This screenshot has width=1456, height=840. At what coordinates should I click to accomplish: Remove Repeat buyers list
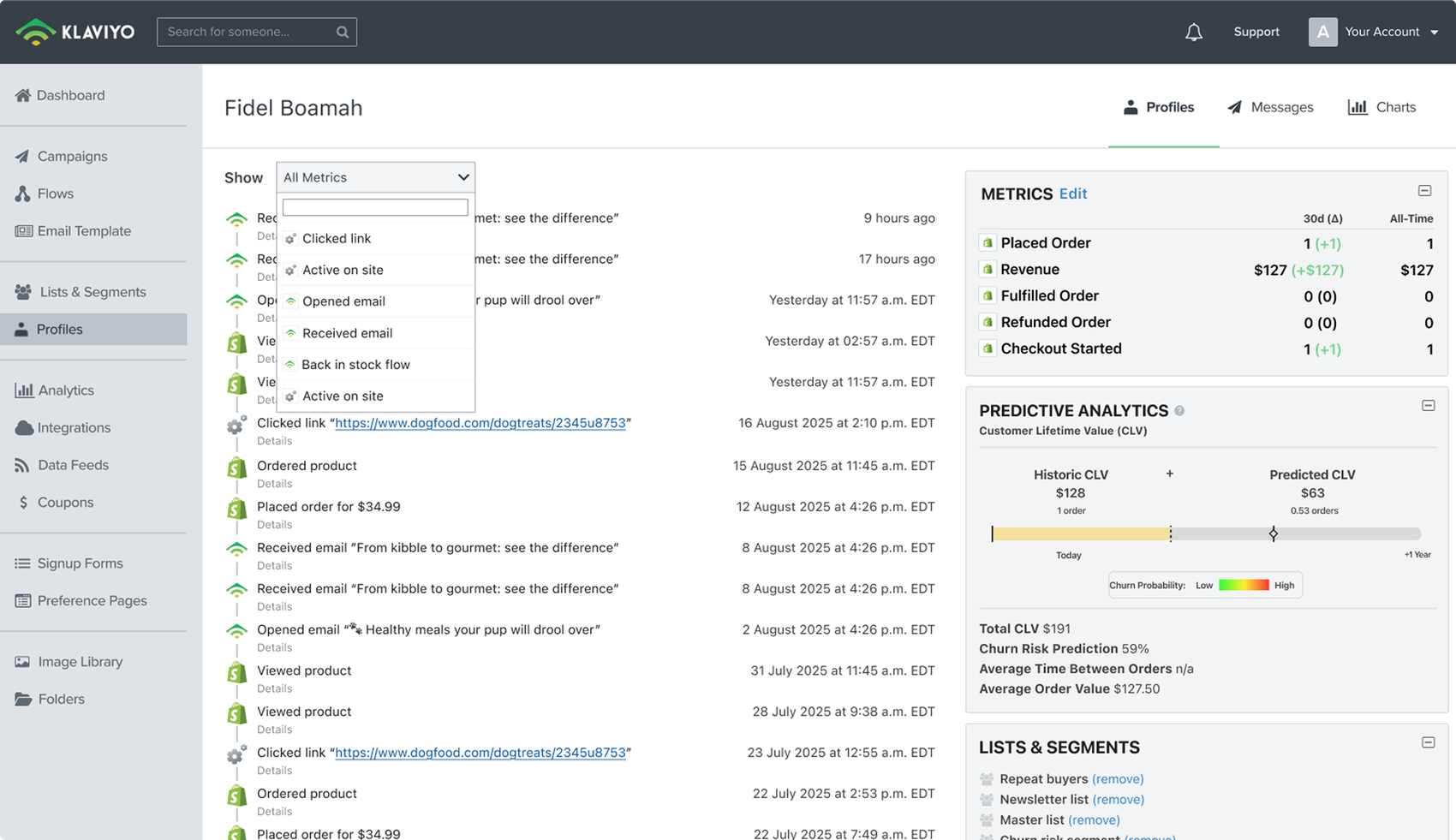tap(1118, 779)
